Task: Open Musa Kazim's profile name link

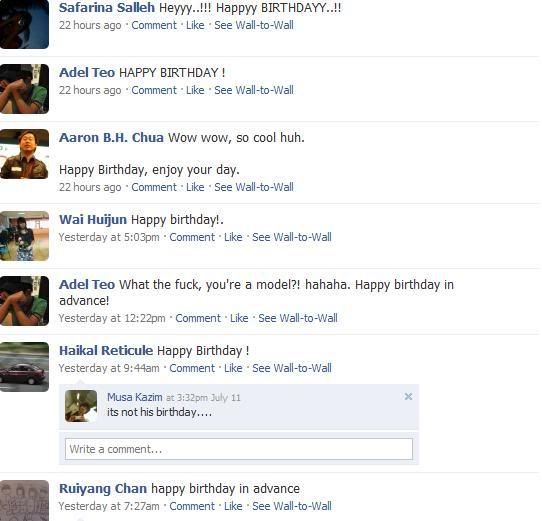Action: click(134, 397)
